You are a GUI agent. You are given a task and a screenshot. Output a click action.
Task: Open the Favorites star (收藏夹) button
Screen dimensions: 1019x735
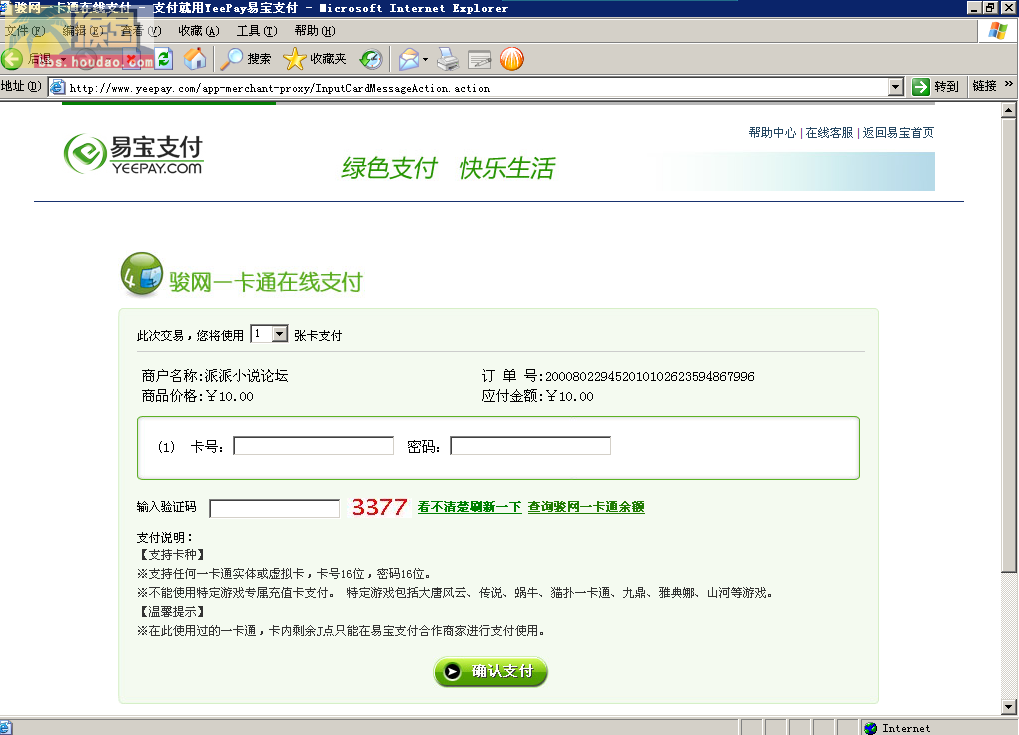coord(315,59)
